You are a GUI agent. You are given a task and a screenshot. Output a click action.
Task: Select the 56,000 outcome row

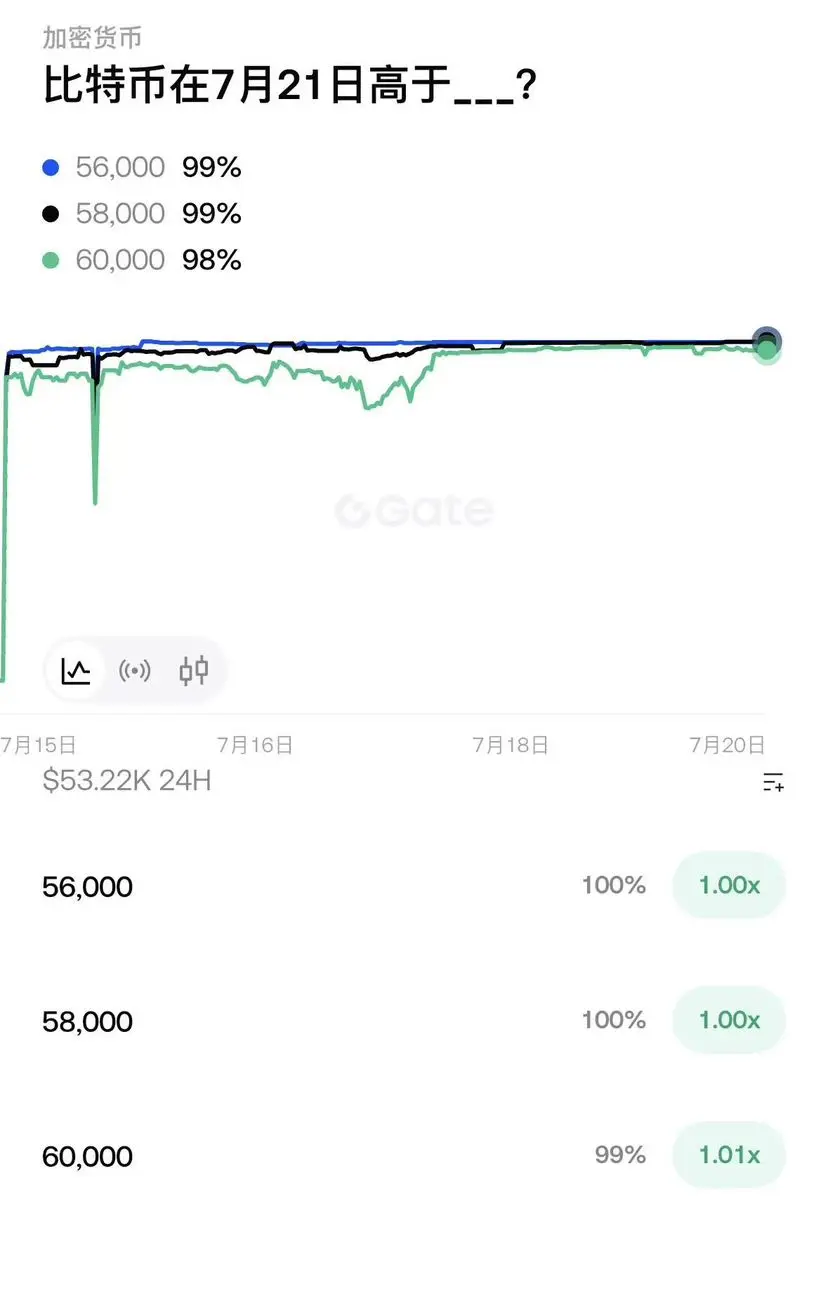tap(414, 886)
